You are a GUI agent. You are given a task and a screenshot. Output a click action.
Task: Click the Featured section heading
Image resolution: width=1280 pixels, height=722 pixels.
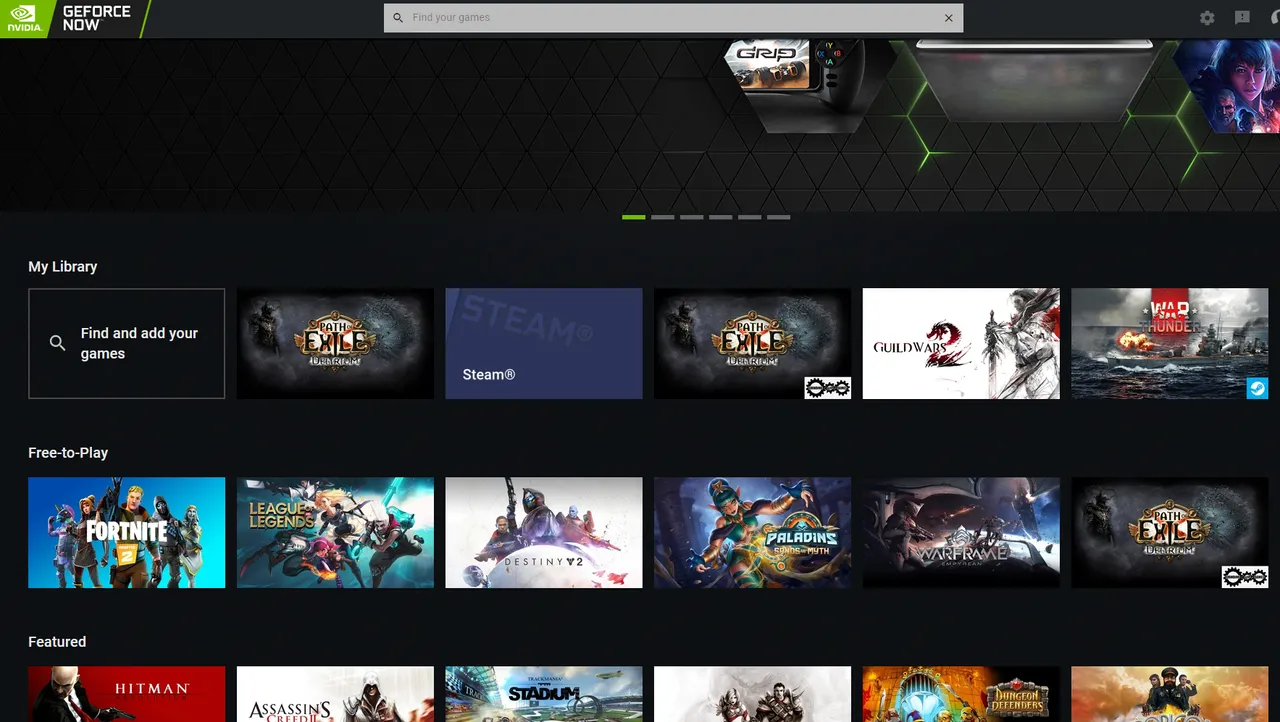pyautogui.click(x=57, y=642)
